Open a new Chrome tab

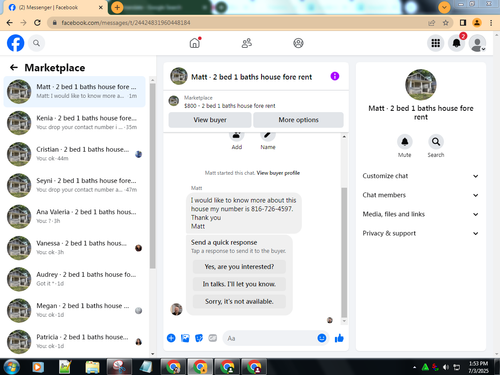coord(117,7)
